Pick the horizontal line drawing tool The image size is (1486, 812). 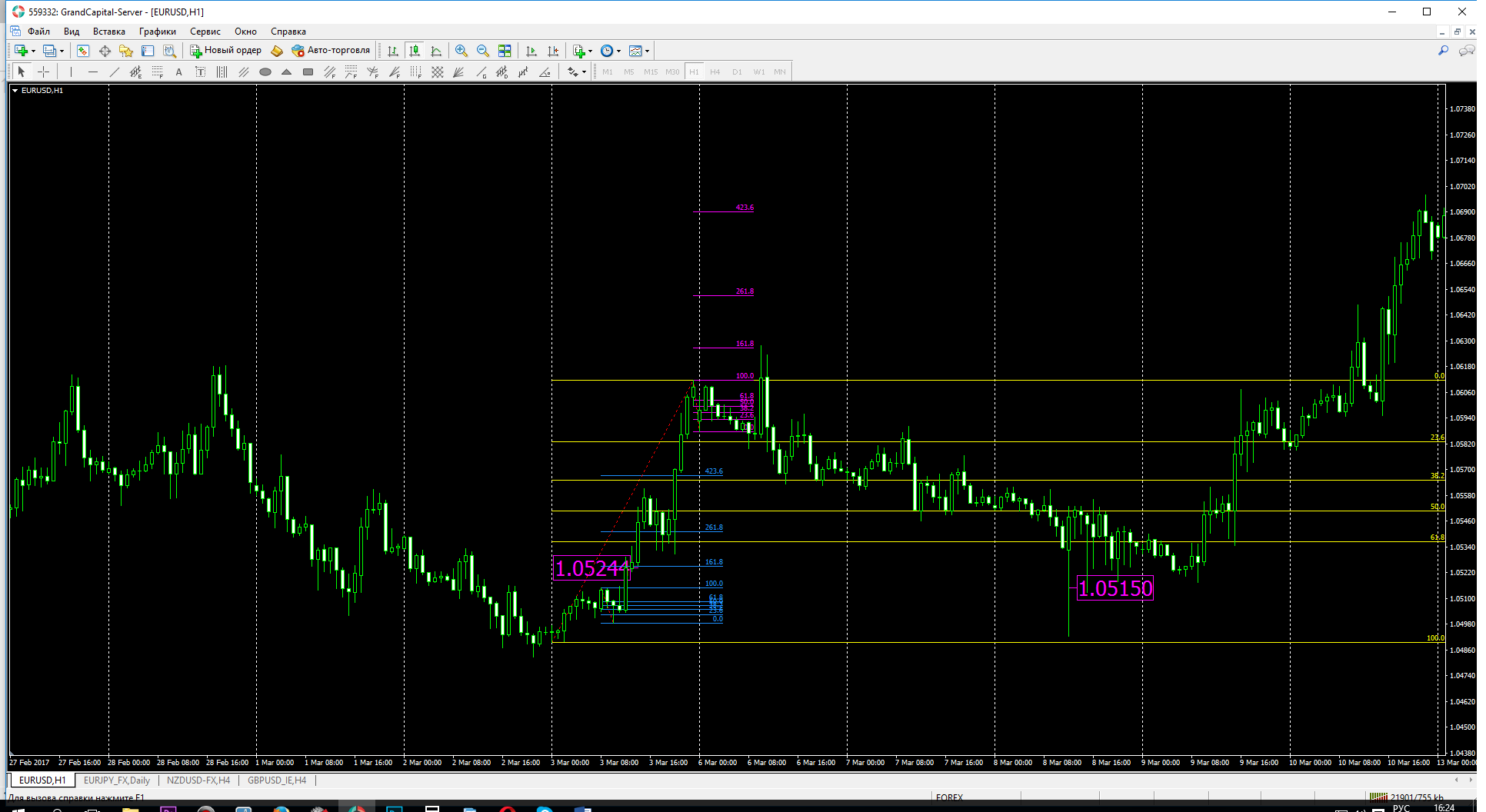pyautogui.click(x=93, y=72)
